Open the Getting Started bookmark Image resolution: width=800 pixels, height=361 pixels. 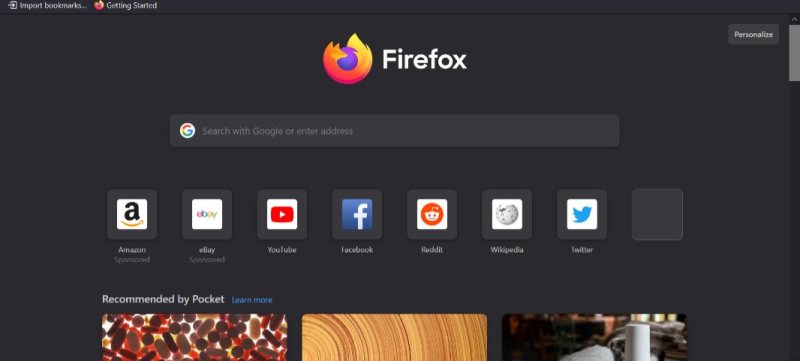click(x=126, y=6)
